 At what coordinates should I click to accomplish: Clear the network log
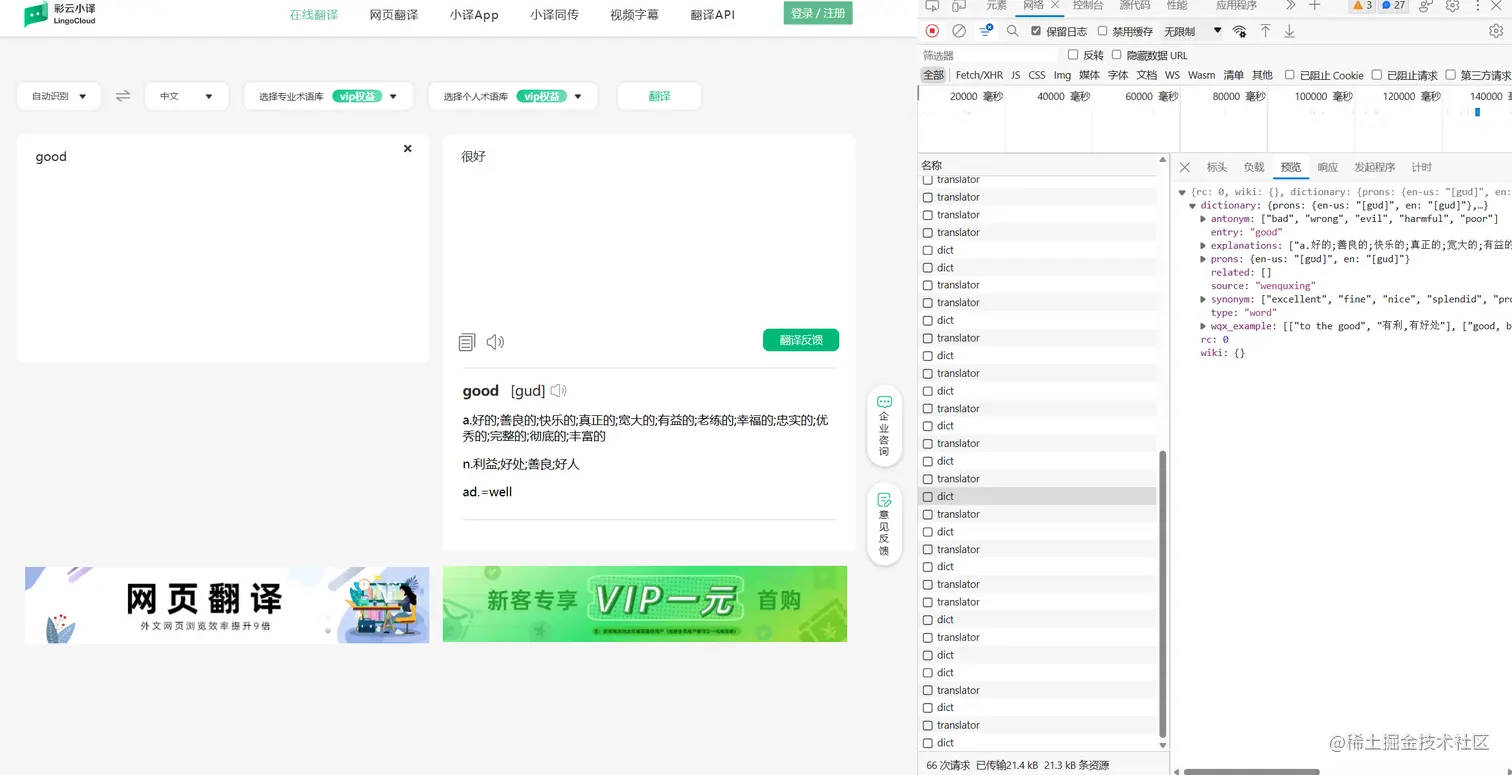(x=959, y=31)
